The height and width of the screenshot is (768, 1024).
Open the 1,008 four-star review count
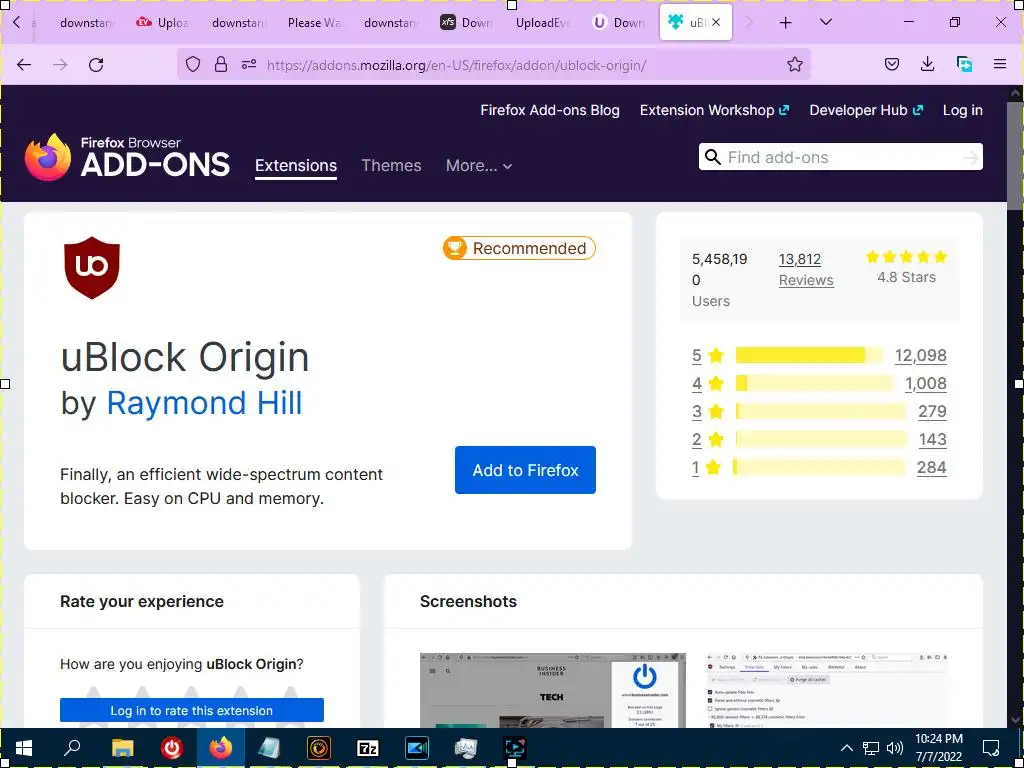(926, 383)
